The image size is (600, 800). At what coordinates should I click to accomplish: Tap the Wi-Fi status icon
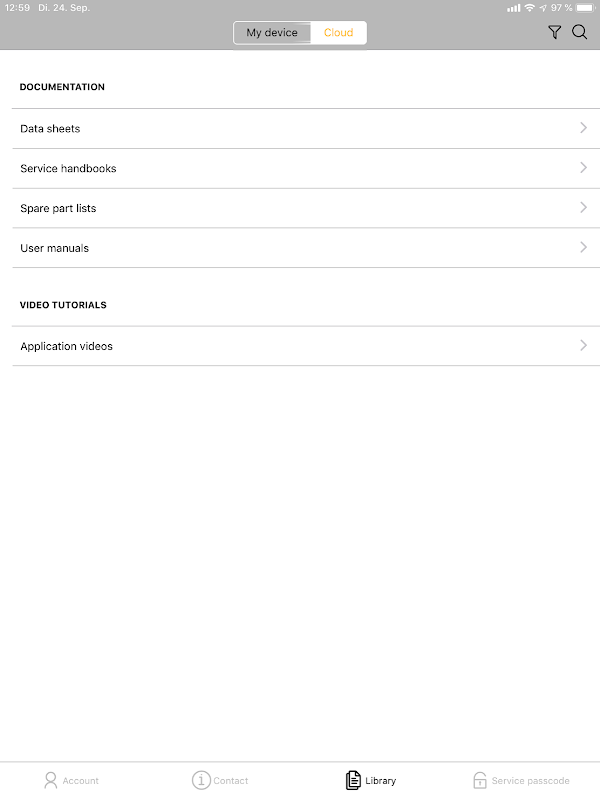click(x=529, y=8)
